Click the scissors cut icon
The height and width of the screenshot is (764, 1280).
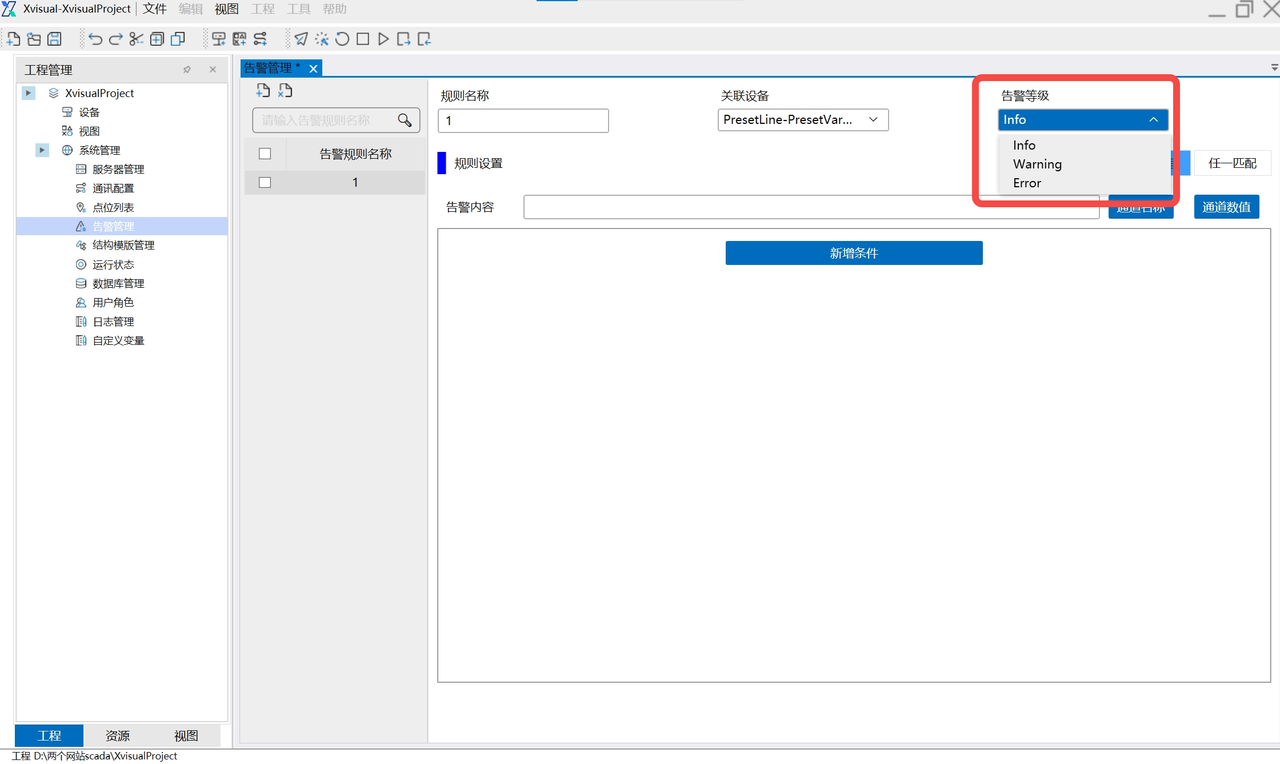136,39
